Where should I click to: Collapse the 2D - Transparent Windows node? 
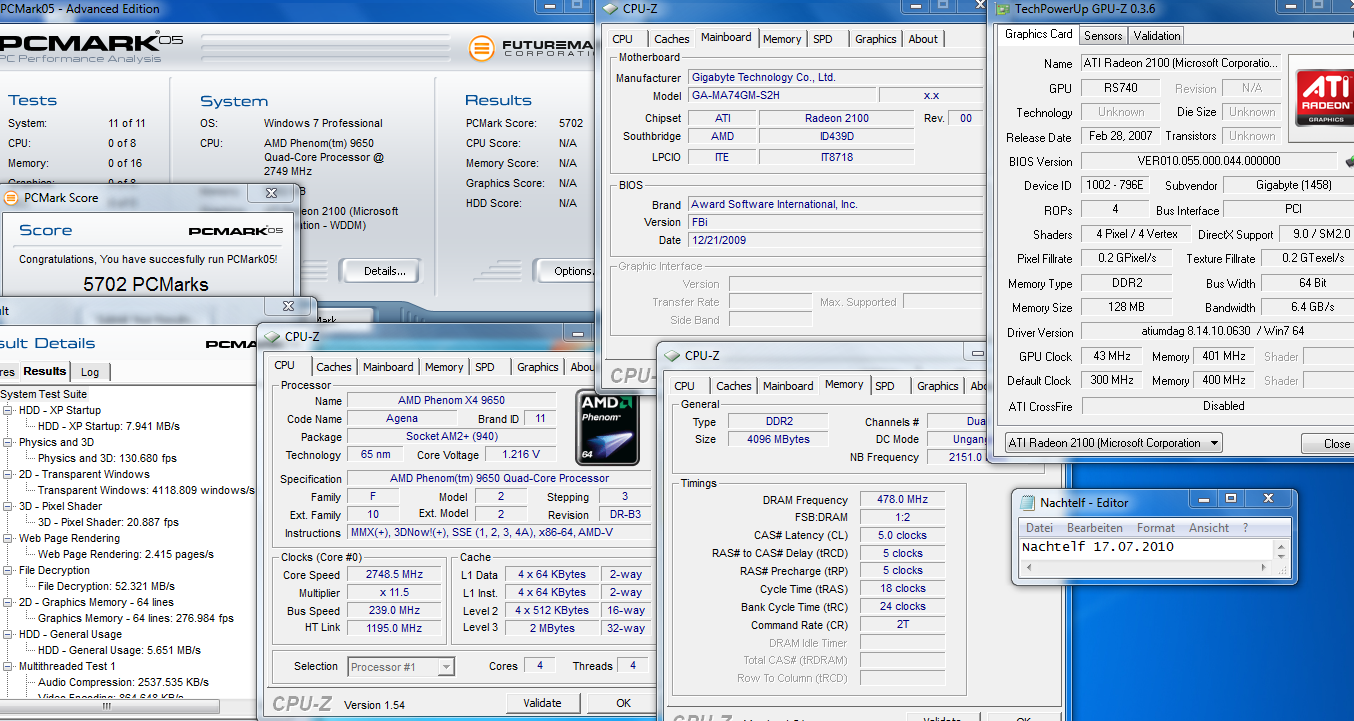(x=9, y=474)
